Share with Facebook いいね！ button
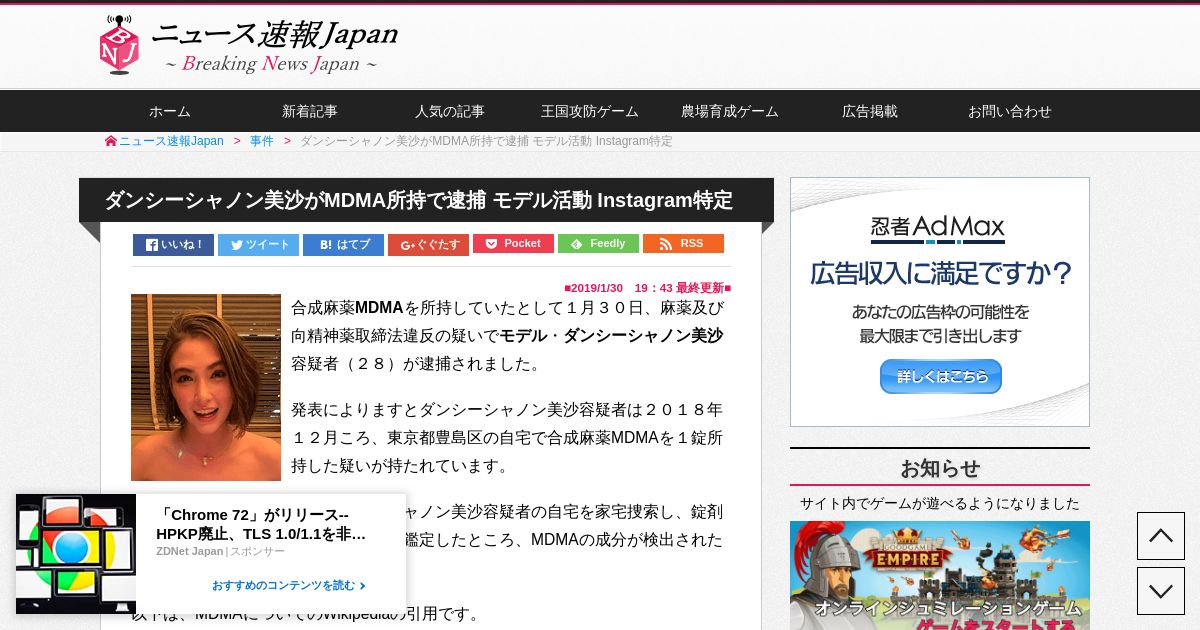 173,245
